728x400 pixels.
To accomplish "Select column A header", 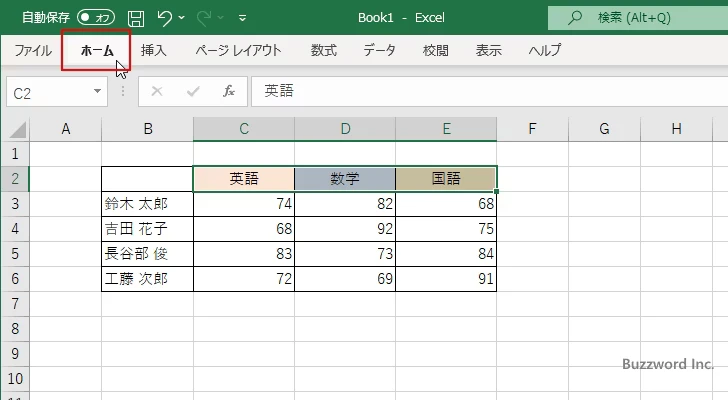I will 65,129.
